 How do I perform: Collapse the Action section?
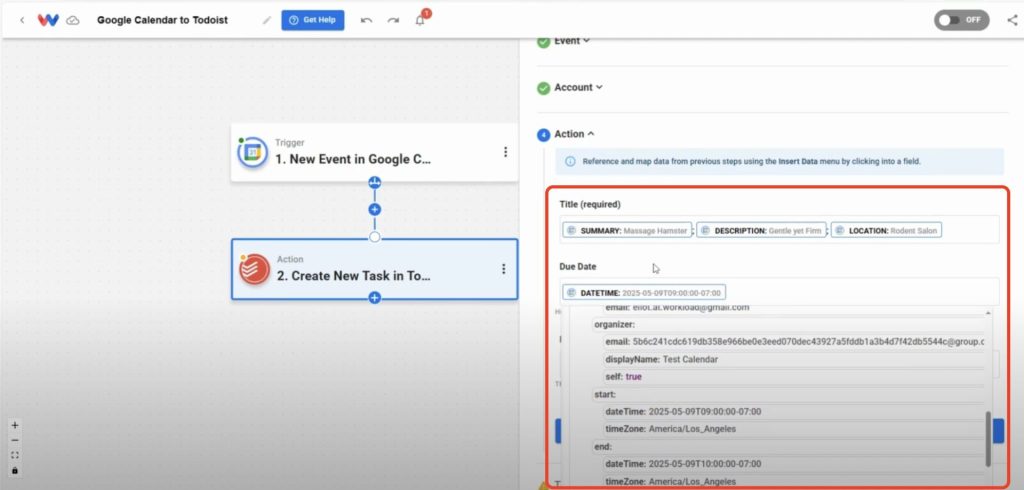pyautogui.click(x=574, y=134)
